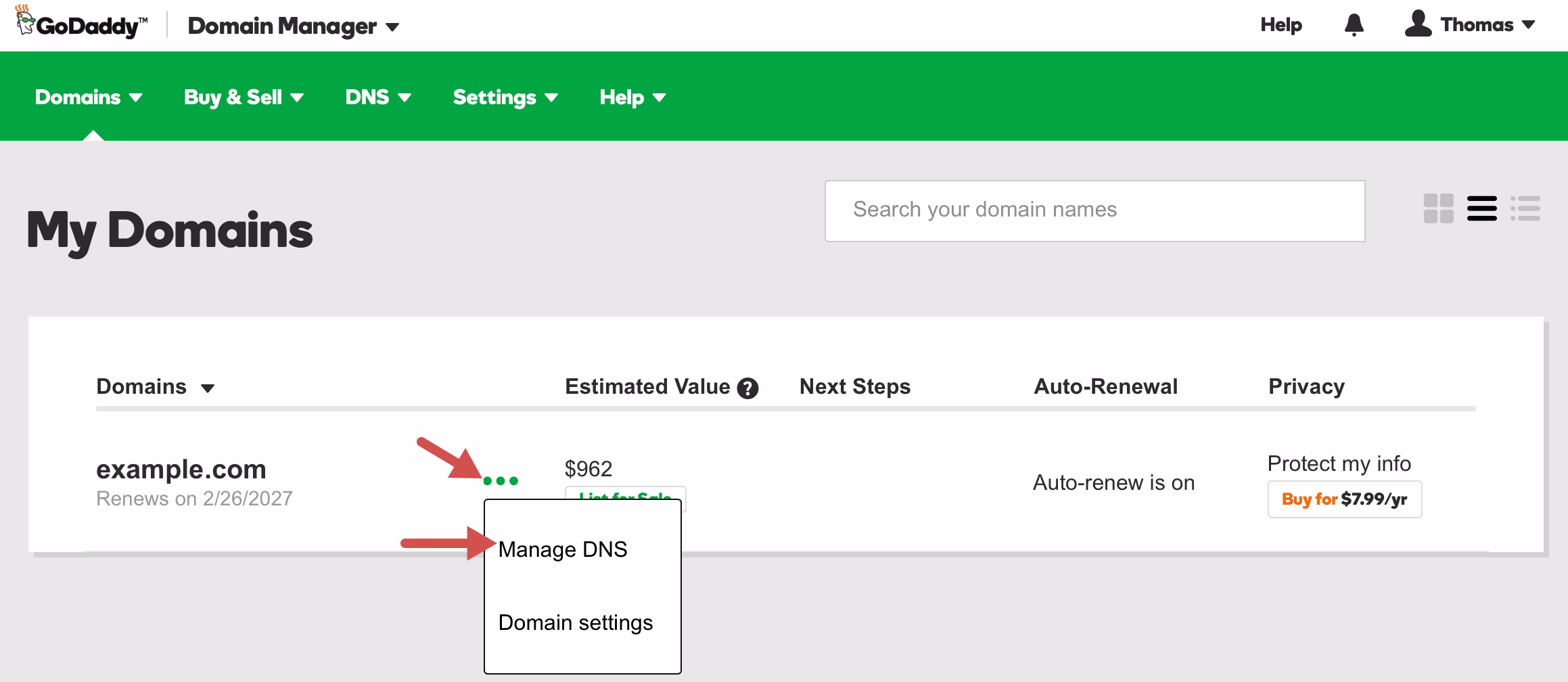Viewport: 1568px width, 682px height.
Task: Choose Domain settings from popup menu
Action: click(x=576, y=622)
